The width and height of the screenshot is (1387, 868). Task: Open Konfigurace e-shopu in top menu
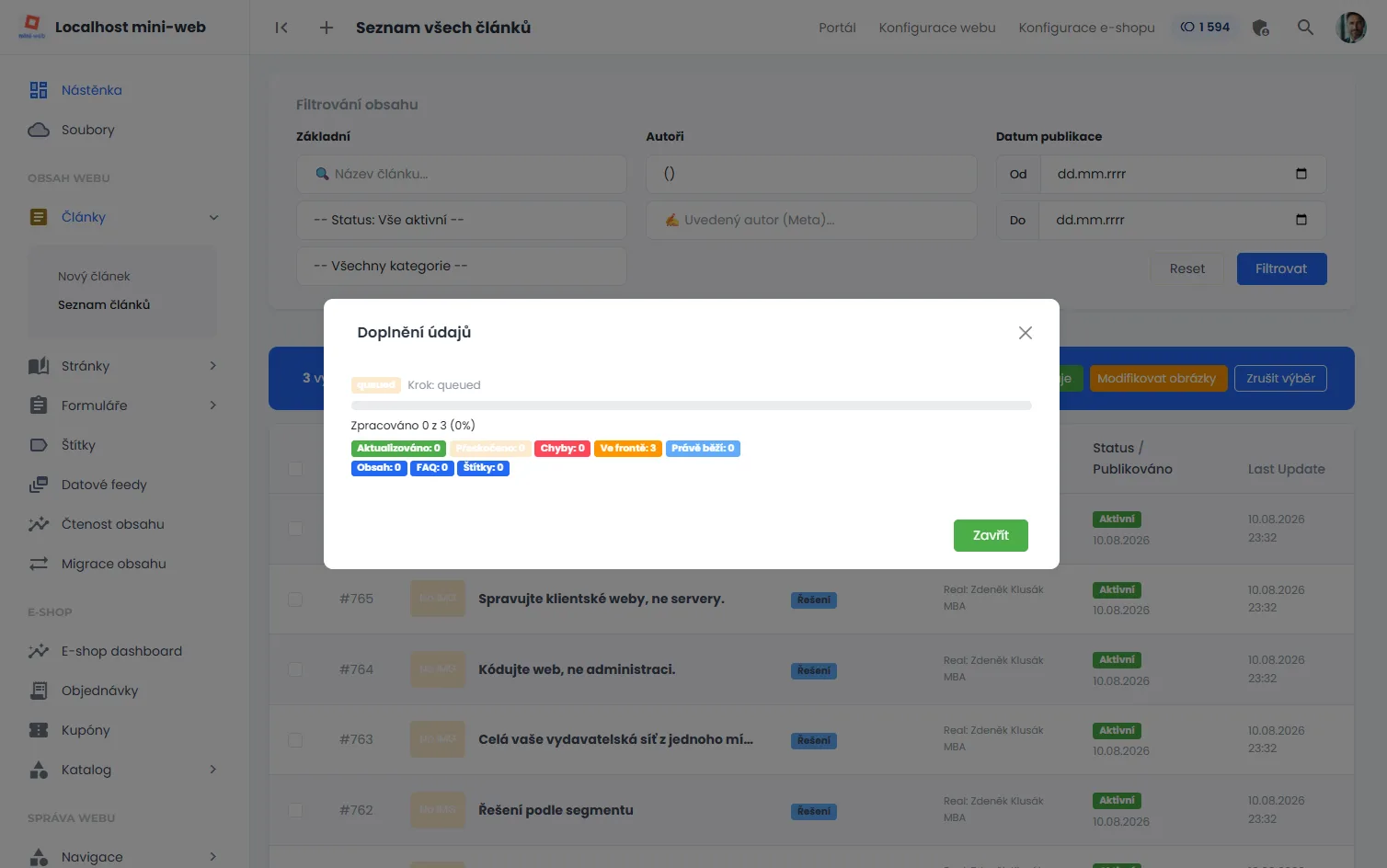pyautogui.click(x=1086, y=28)
